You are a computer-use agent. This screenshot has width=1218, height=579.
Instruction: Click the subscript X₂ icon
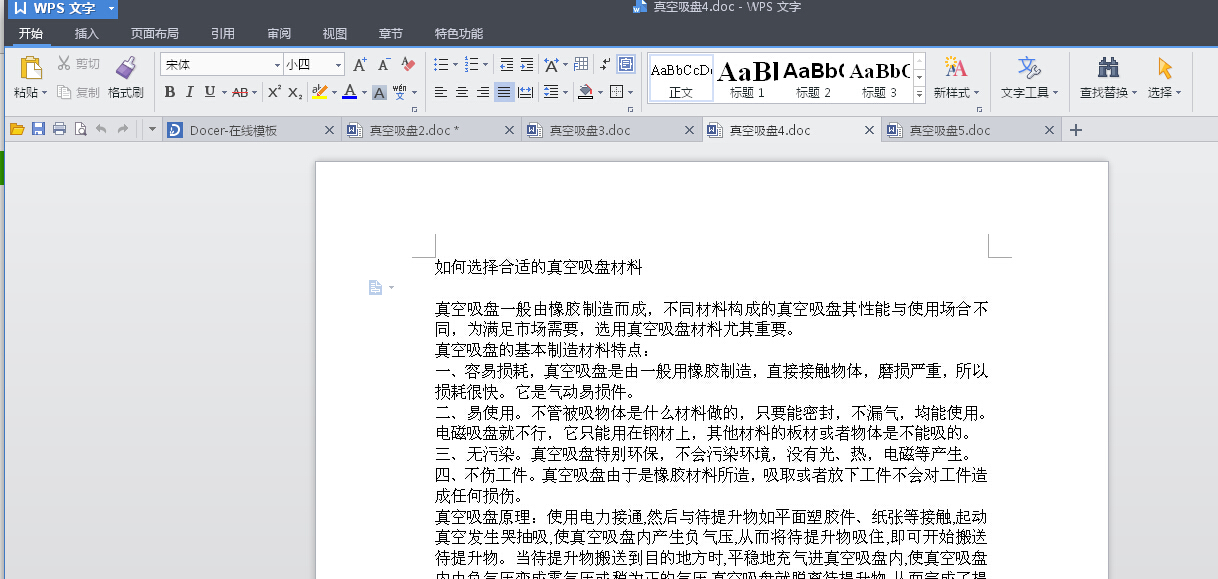(x=295, y=92)
